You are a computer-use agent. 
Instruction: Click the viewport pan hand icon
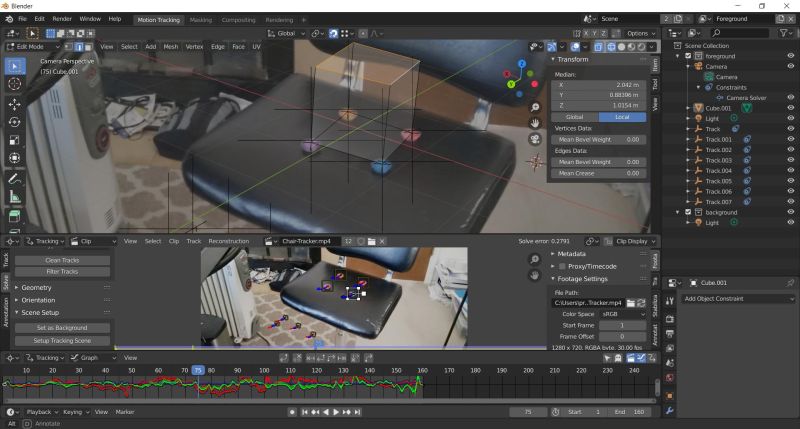point(535,123)
